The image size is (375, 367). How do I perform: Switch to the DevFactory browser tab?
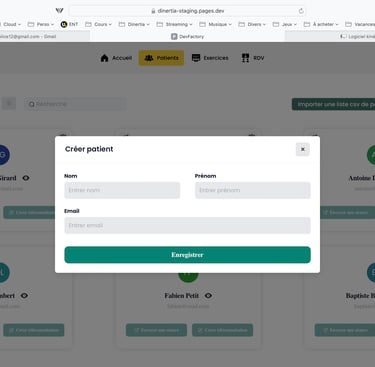(x=187, y=36)
